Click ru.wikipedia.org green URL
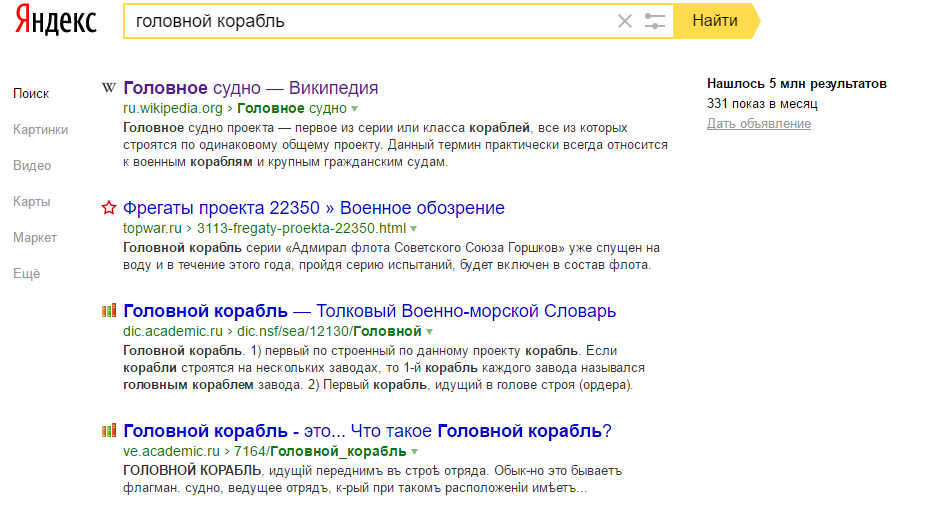This screenshot has height=510, width=927. [x=173, y=108]
